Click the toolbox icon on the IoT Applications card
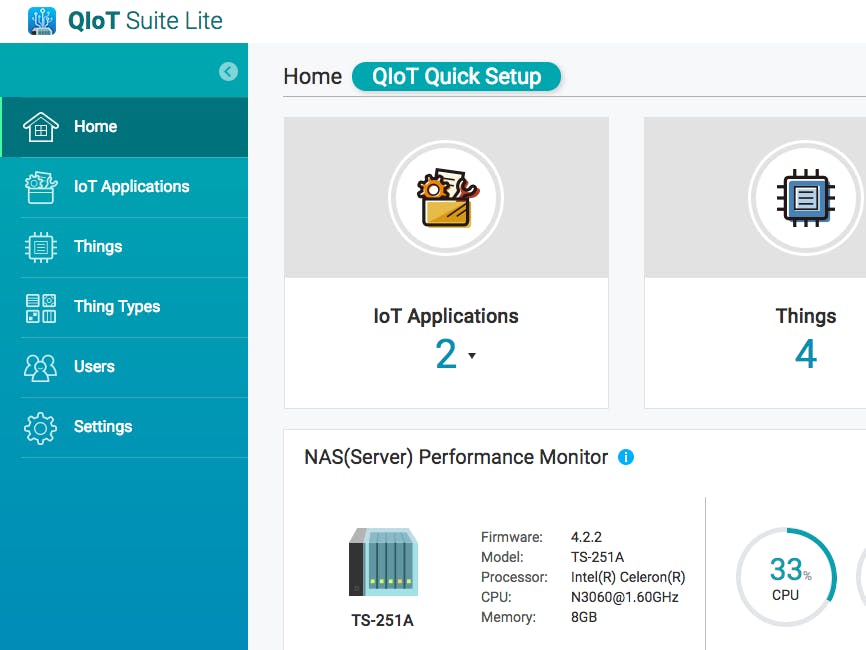 point(446,197)
